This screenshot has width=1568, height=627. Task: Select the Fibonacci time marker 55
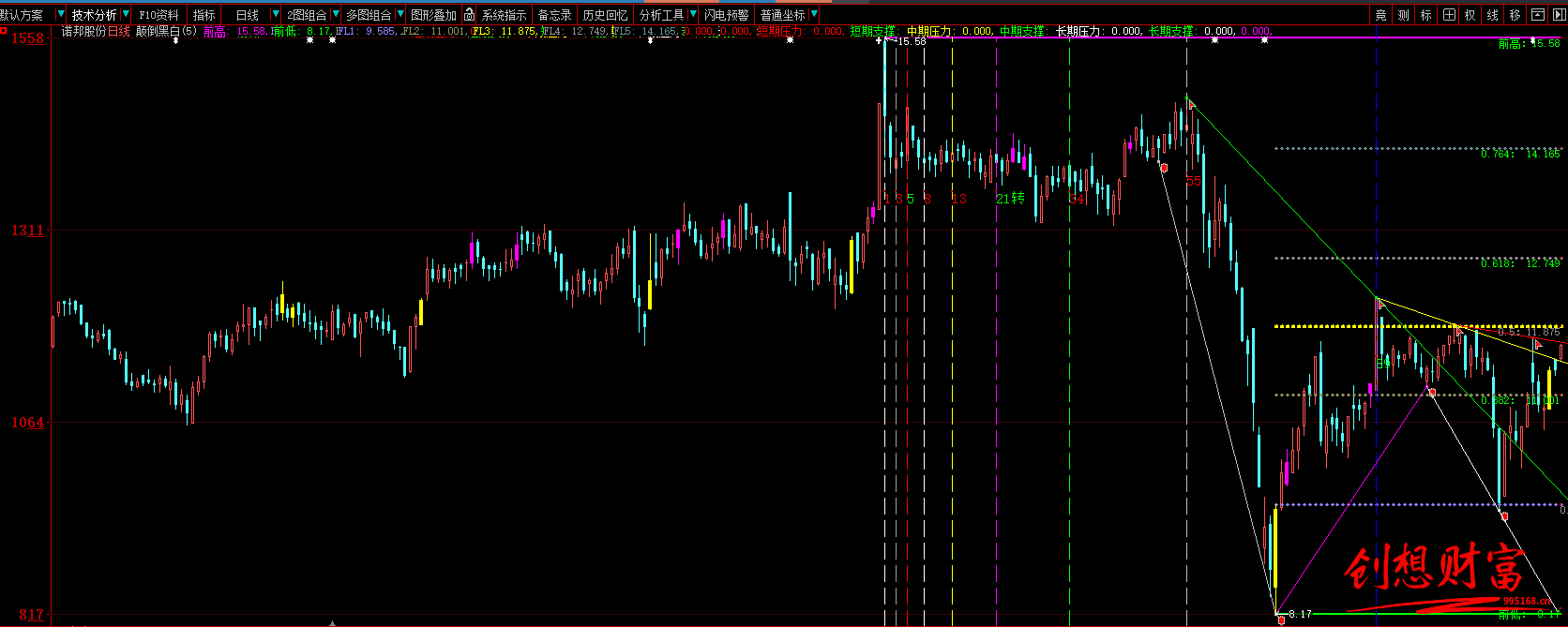click(x=1193, y=181)
